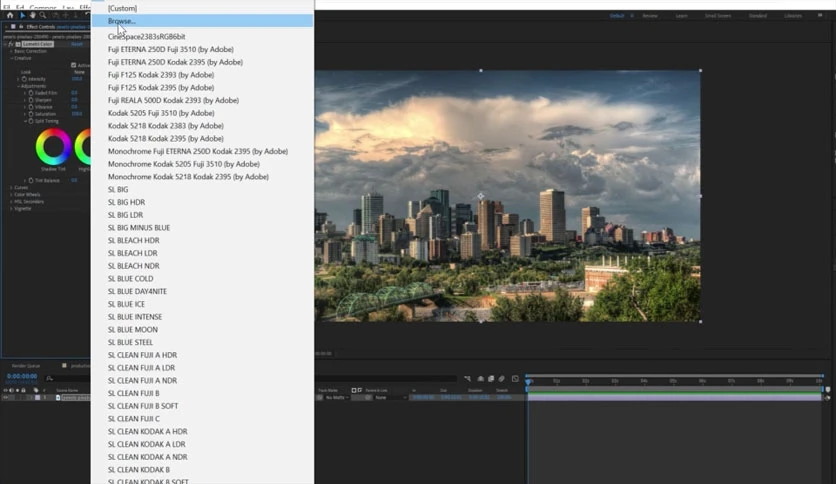The height and width of the screenshot is (484, 836).
Task: Click the Vibrance stopwatch icon
Action: click(x=31, y=107)
